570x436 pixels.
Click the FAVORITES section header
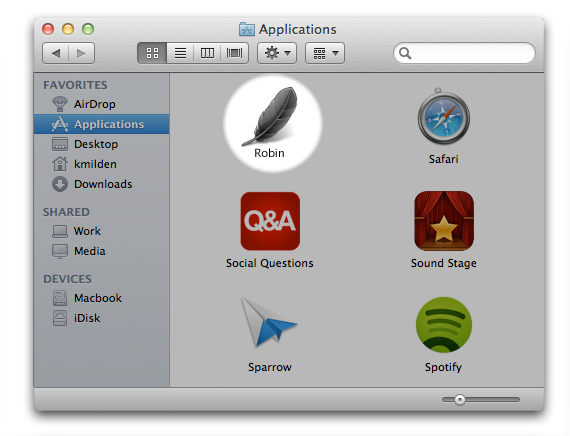click(75, 85)
